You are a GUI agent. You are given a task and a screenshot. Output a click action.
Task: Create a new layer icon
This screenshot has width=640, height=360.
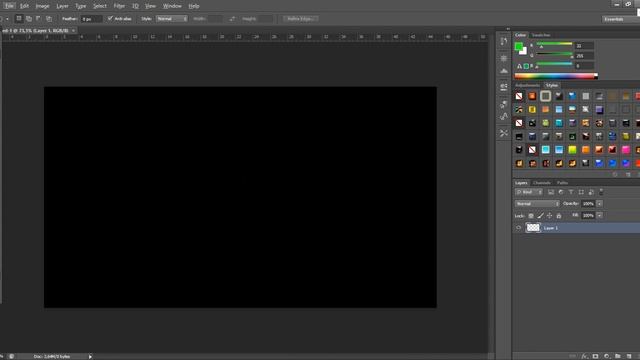coord(629,356)
